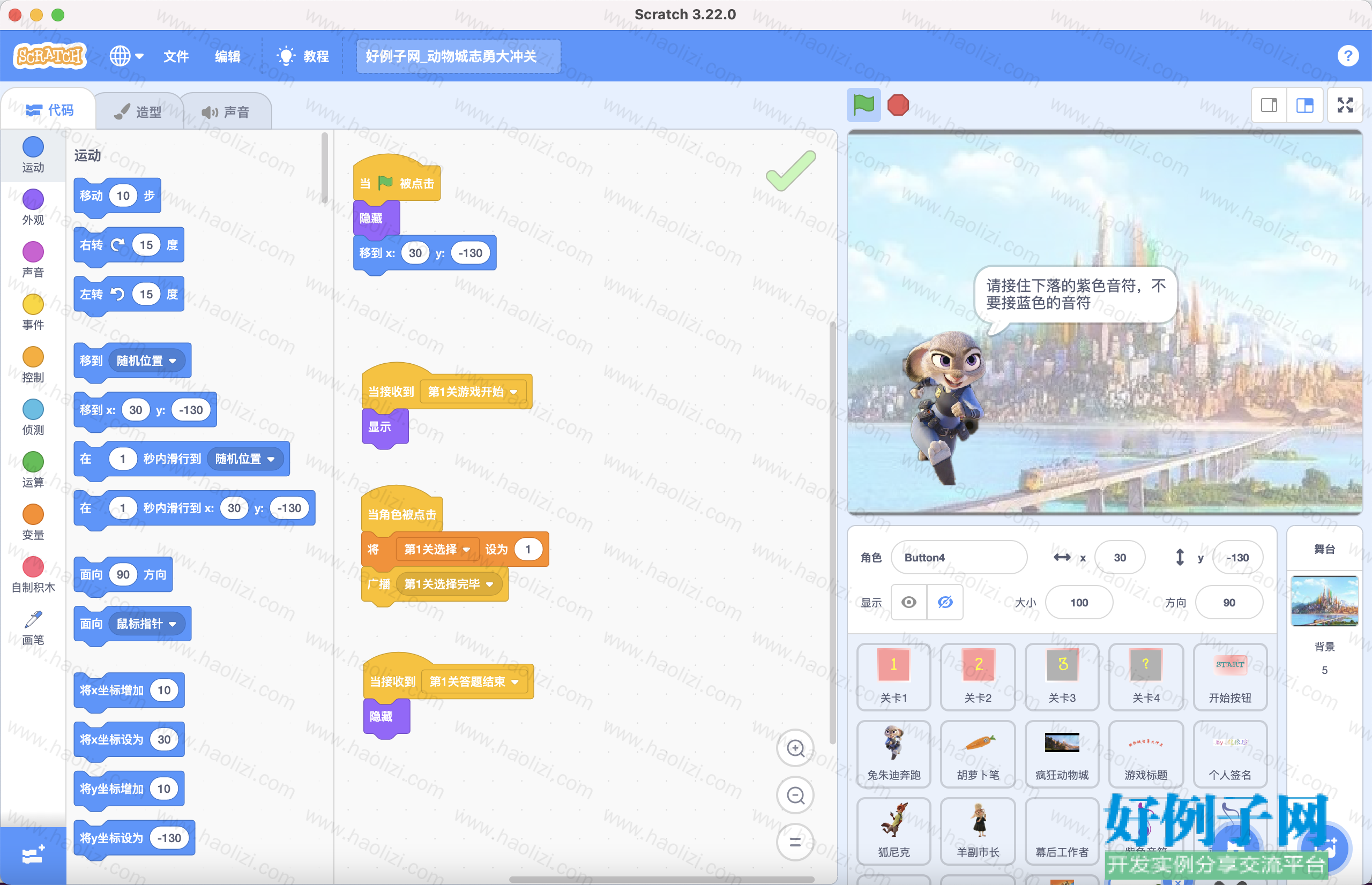Select the stage backdrop thumbnail
The image size is (1372, 885).
pos(1324,601)
